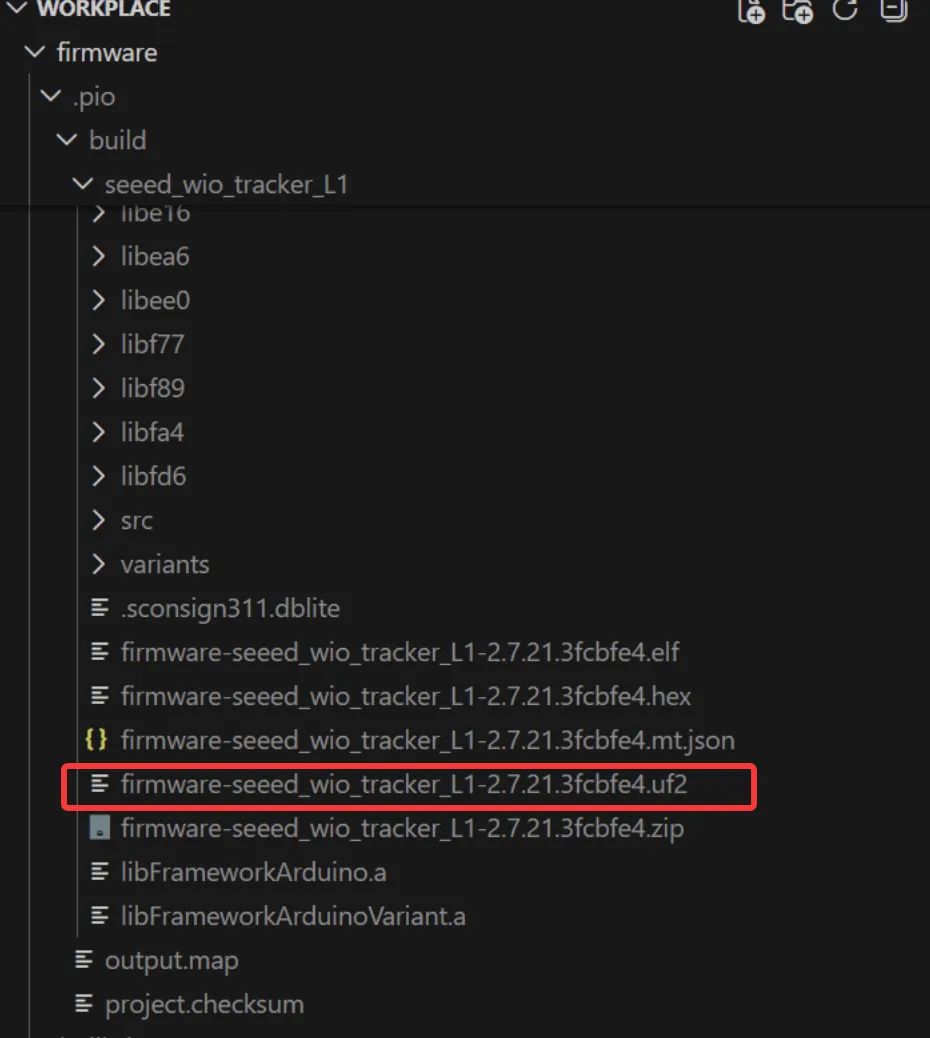Image resolution: width=930 pixels, height=1038 pixels.
Task: Collapse all folders in Explorer
Action: (892, 10)
